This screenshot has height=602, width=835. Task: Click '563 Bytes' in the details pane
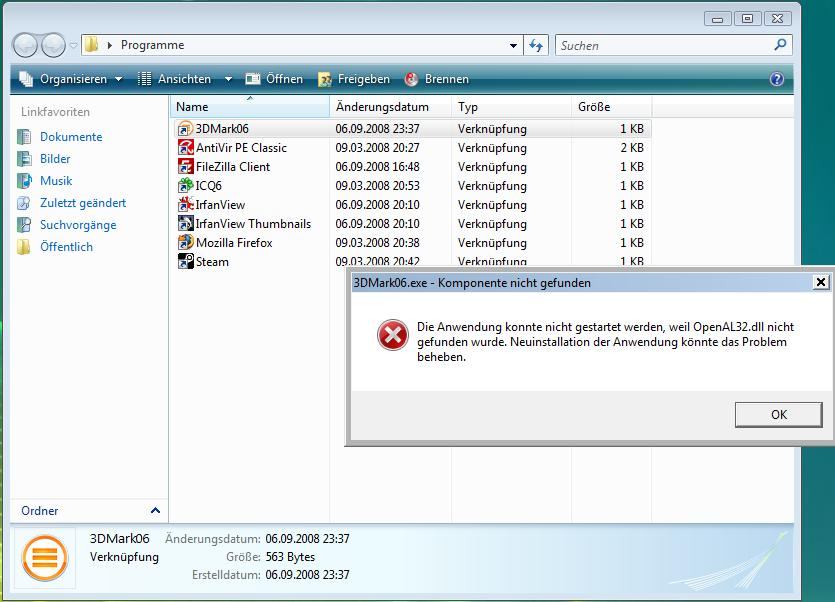tap(290, 557)
